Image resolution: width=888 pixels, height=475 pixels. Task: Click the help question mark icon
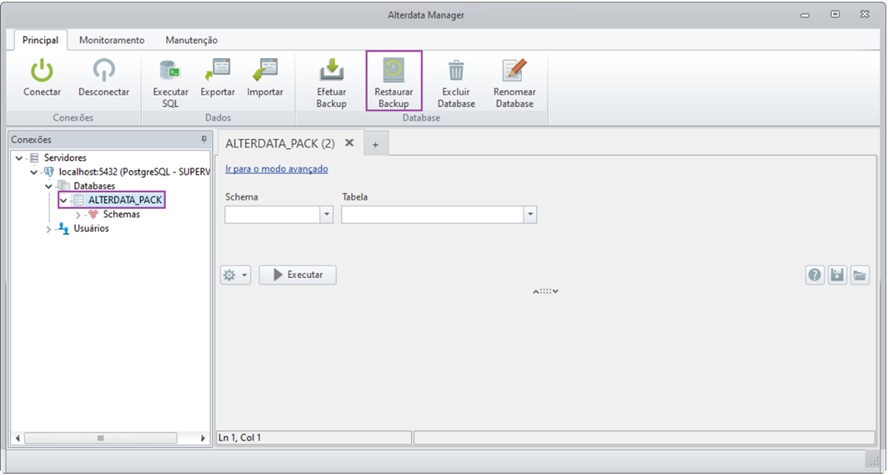pos(815,275)
